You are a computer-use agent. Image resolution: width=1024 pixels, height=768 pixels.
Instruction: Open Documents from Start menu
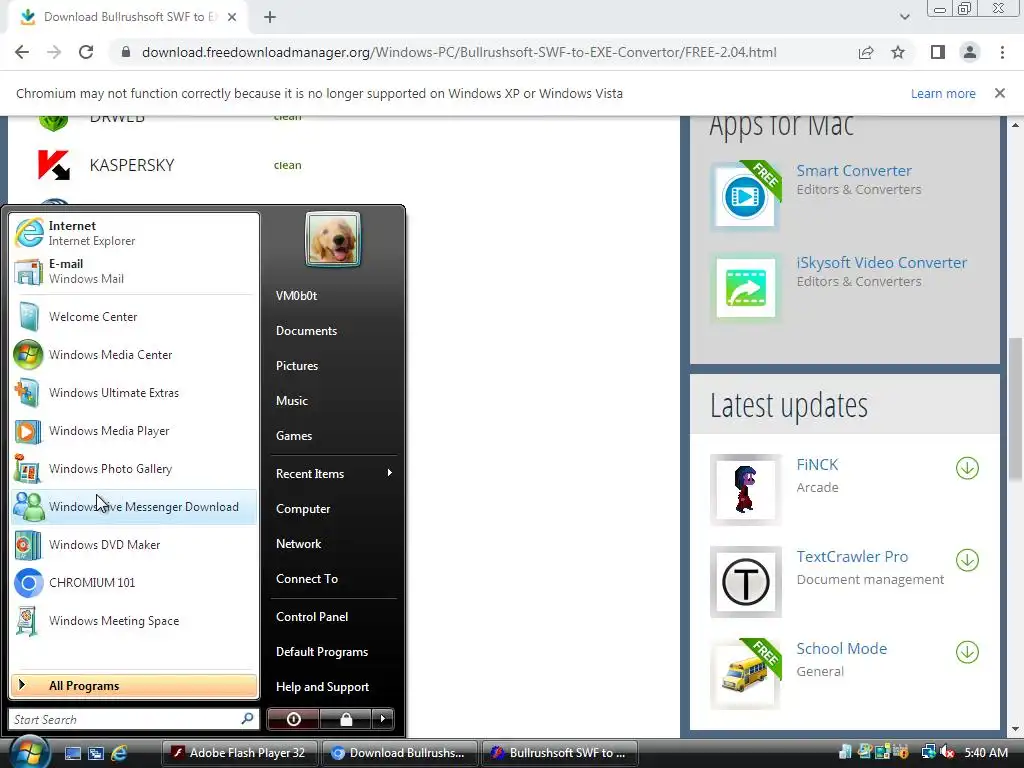pyautogui.click(x=333, y=331)
